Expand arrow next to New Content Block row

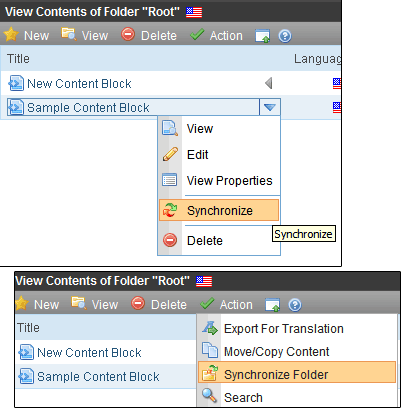click(x=269, y=83)
